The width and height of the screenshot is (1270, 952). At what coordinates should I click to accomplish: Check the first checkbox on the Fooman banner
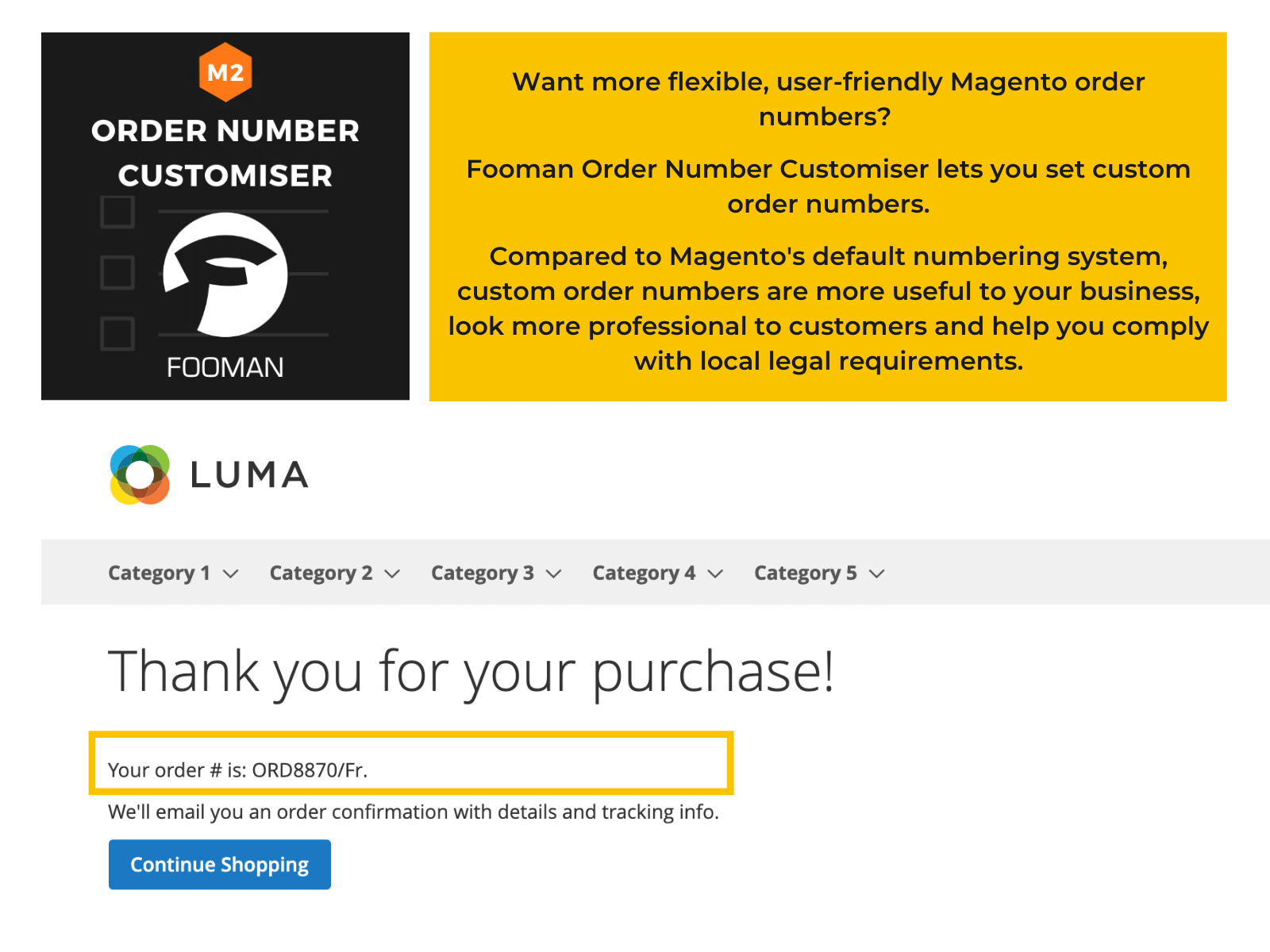pos(116,212)
